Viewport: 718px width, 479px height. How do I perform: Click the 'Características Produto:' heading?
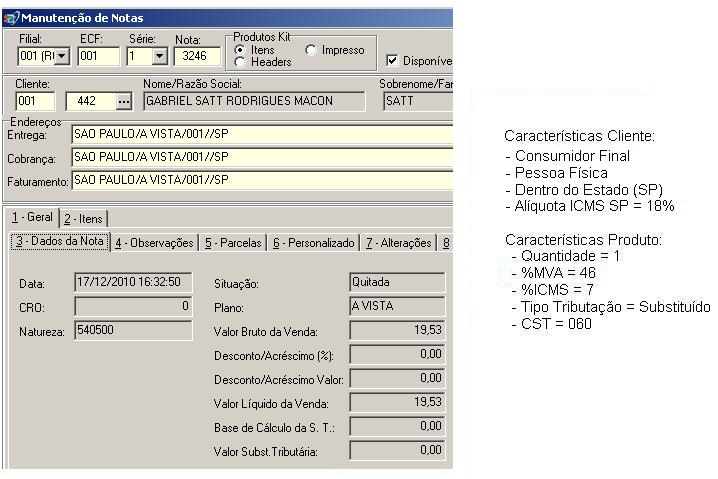tap(583, 240)
